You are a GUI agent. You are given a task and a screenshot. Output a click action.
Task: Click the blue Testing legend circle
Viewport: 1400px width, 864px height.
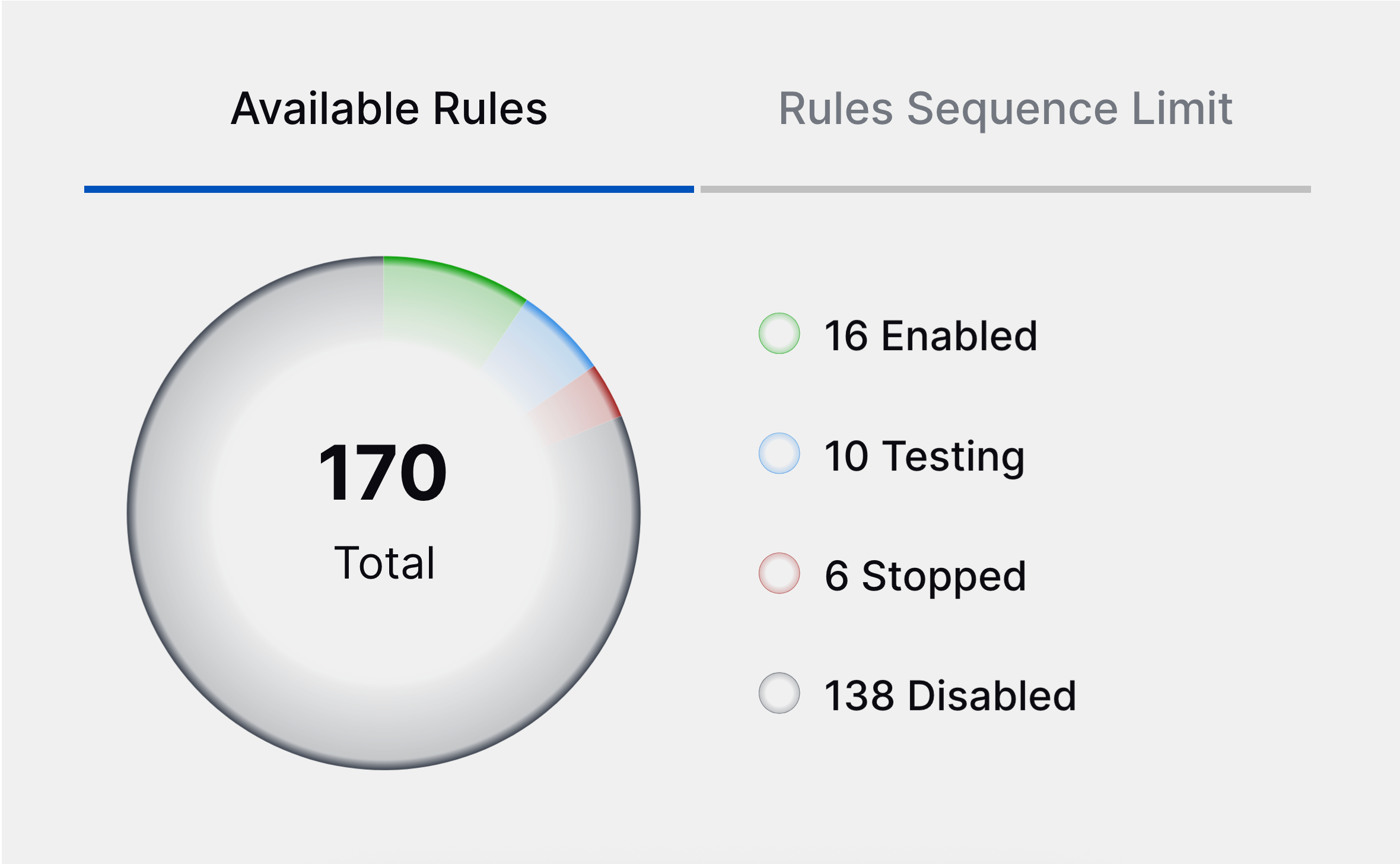(x=779, y=453)
